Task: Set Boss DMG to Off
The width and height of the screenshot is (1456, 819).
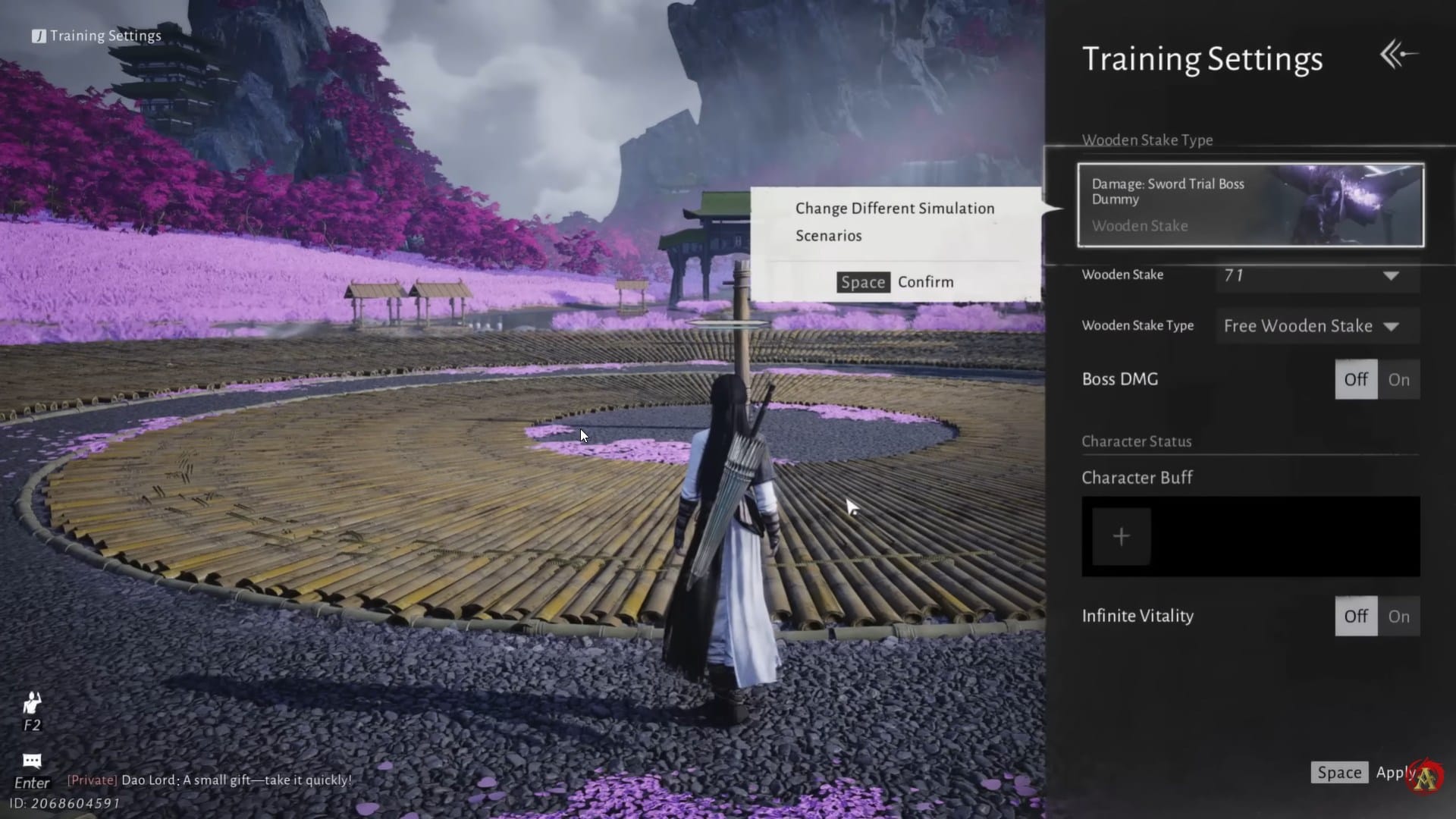Action: [x=1356, y=380]
